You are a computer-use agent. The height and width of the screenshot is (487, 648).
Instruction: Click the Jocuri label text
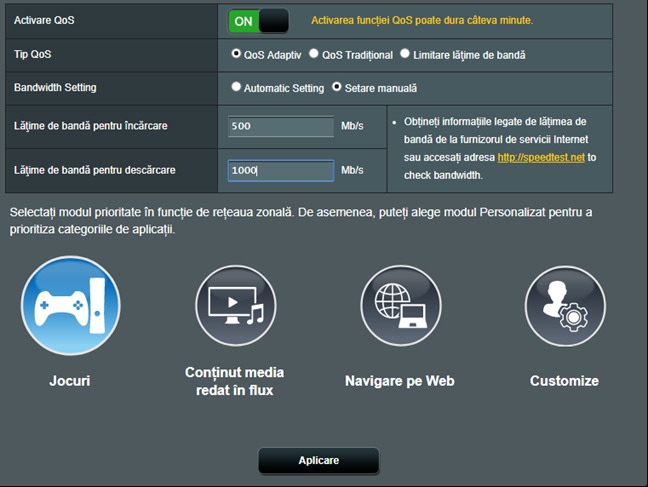pyautogui.click(x=70, y=381)
